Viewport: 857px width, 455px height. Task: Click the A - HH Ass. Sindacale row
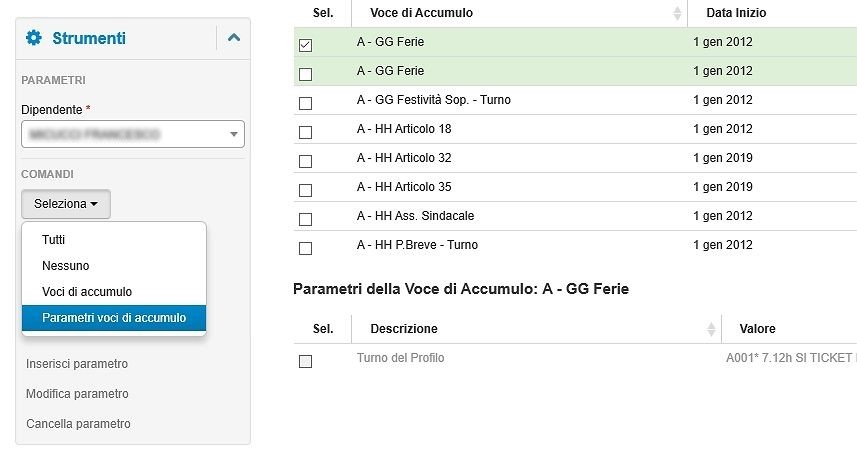point(575,216)
